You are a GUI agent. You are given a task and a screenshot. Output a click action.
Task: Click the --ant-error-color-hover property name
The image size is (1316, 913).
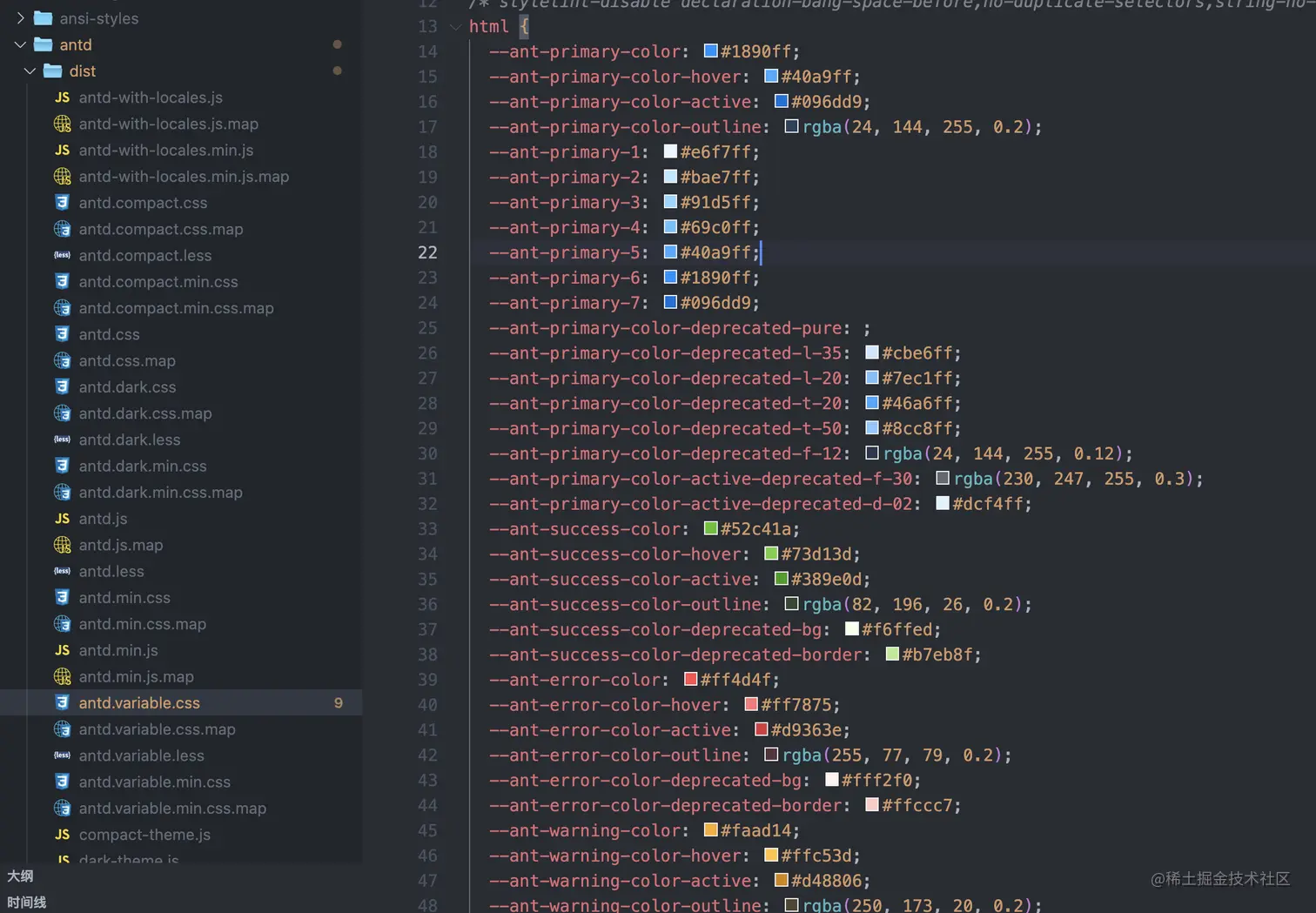tap(605, 705)
